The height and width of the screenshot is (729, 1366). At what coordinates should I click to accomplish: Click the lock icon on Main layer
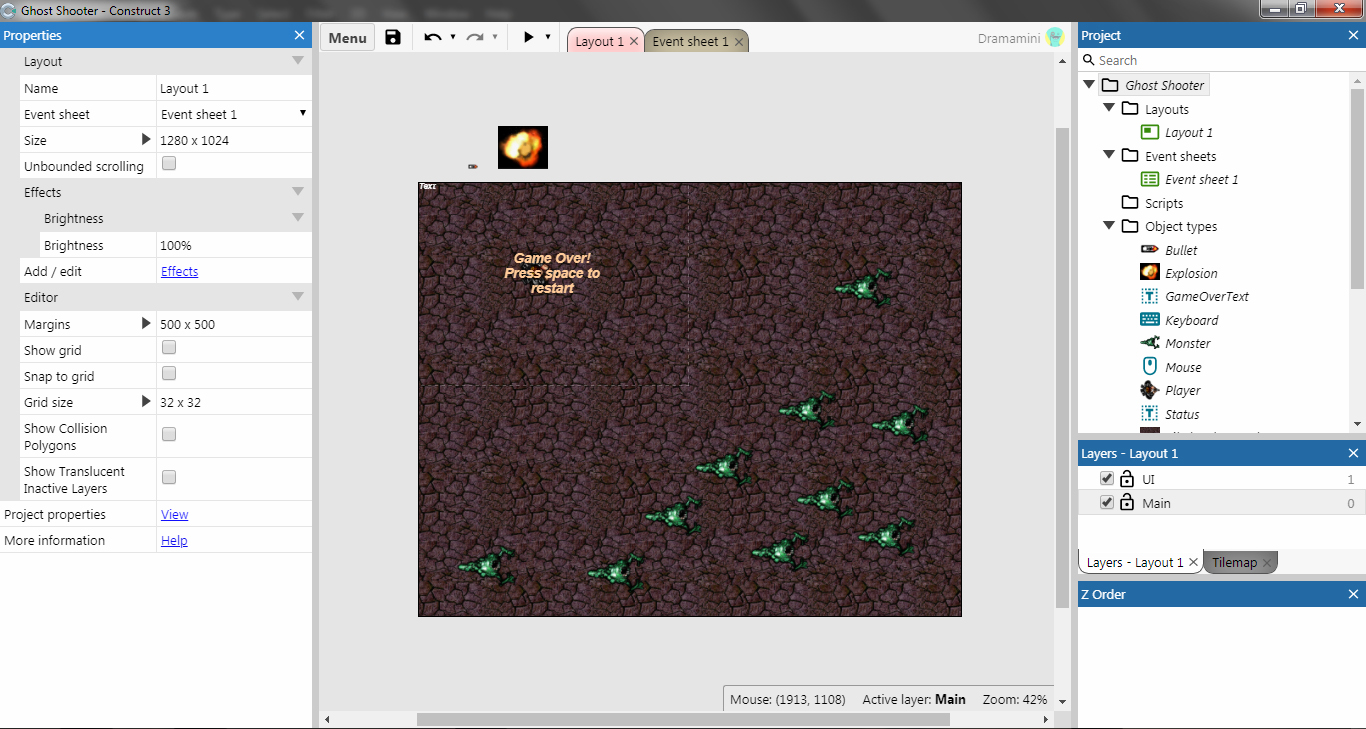tap(1127, 503)
